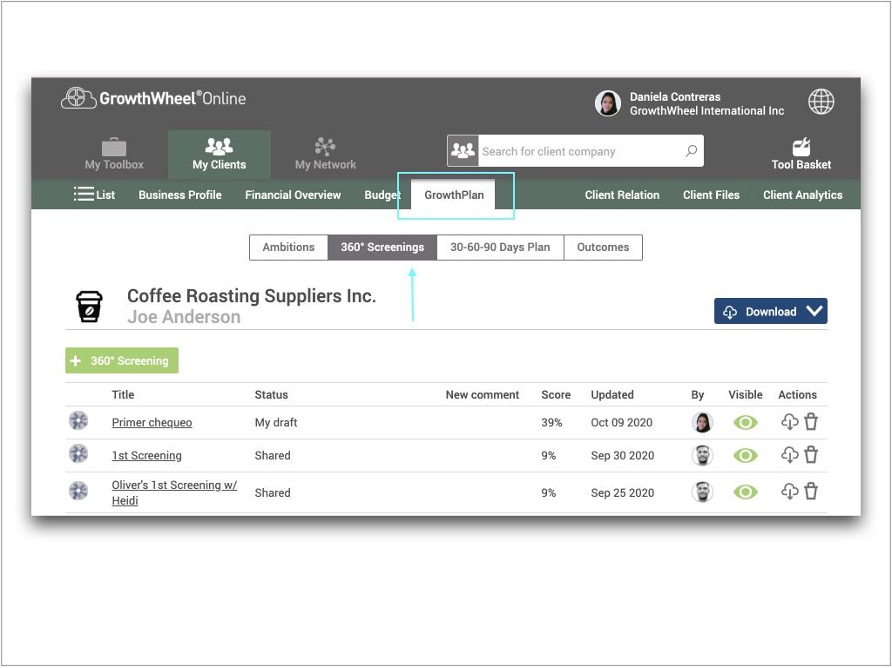
Task: Download Oliver's 1st Screening w/ Heidi
Action: (x=790, y=491)
